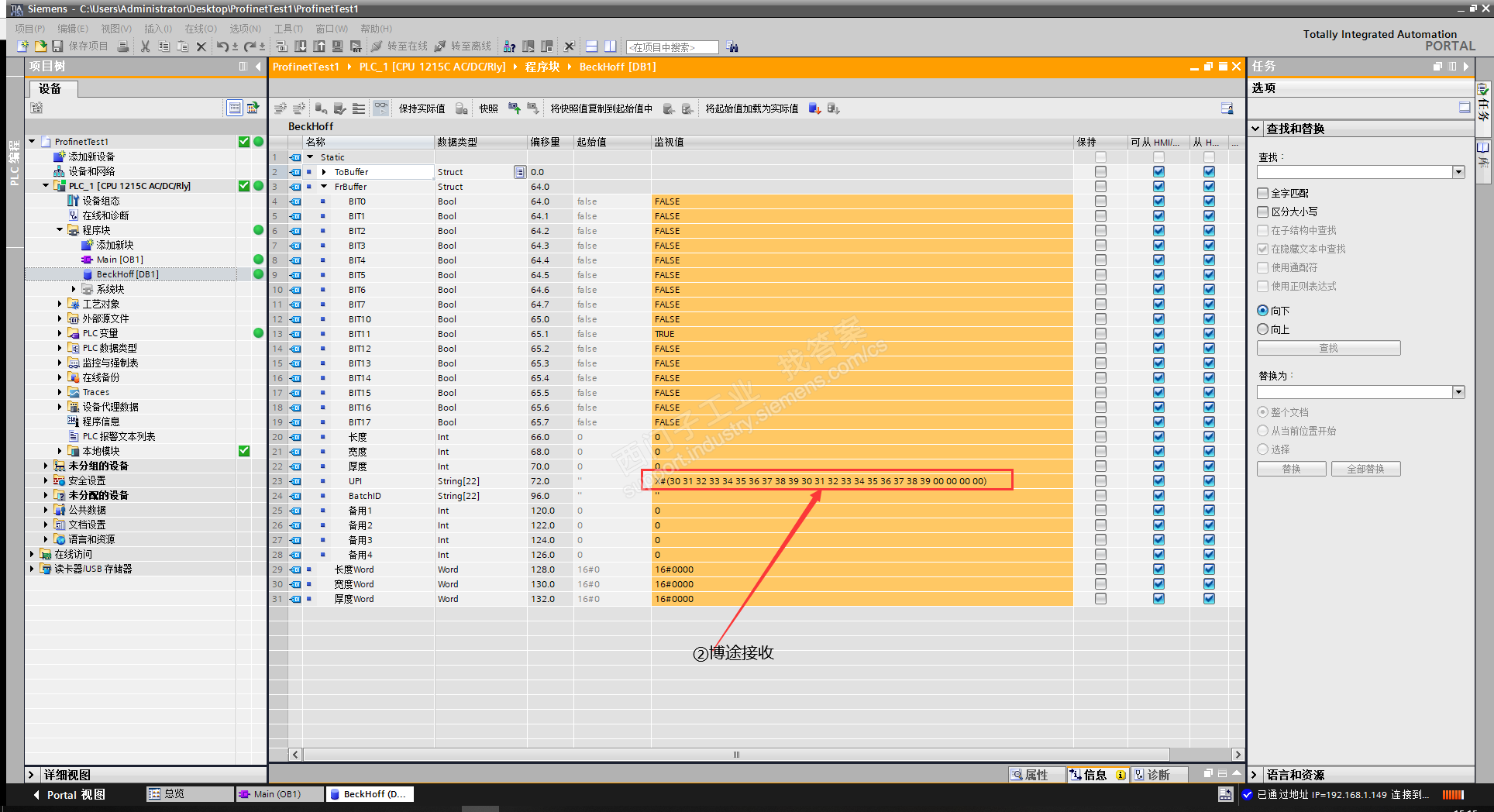Open the 信息 inspector tab
Viewport: 1494px width, 812px height.
(1097, 775)
